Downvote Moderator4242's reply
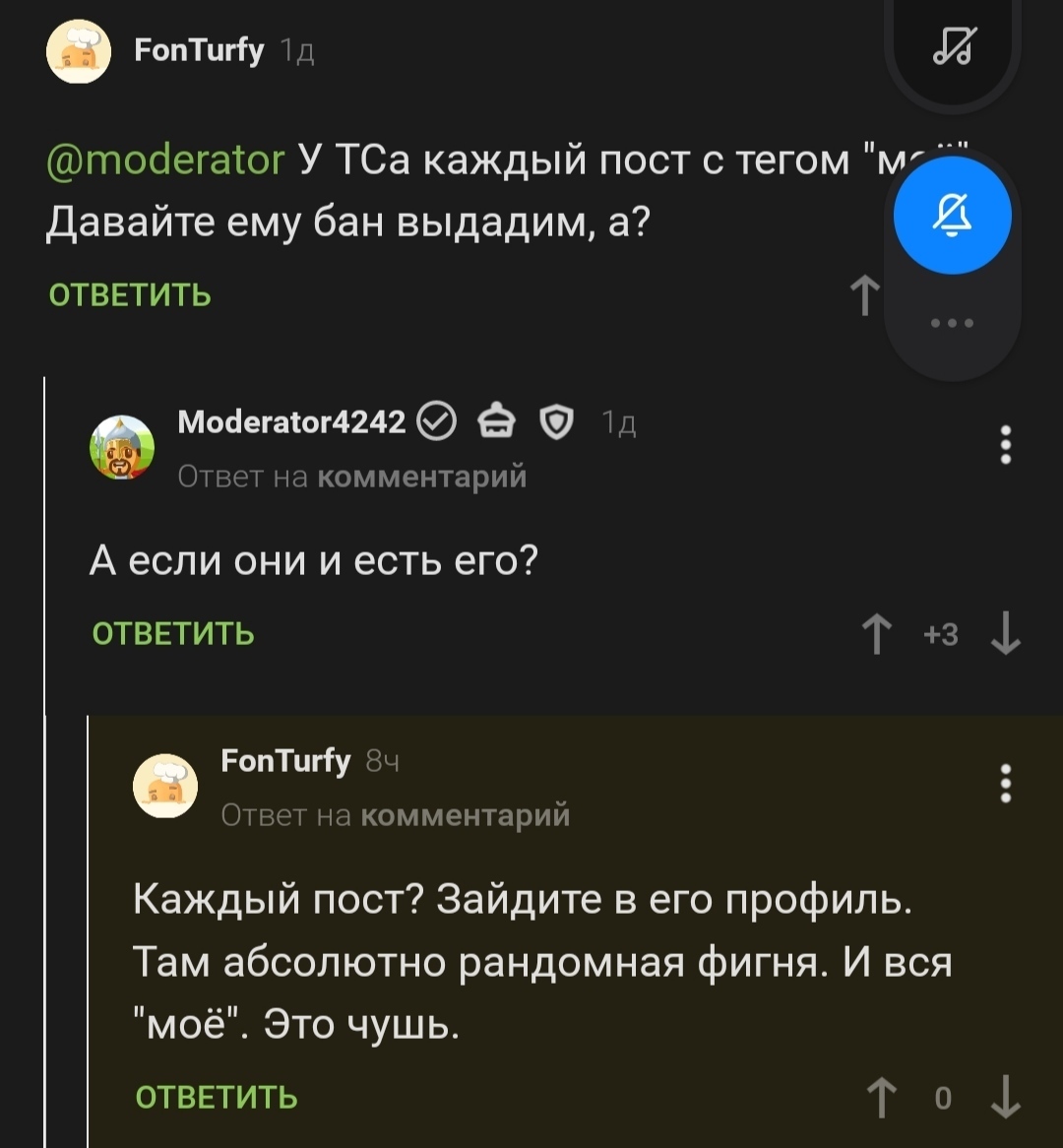The height and width of the screenshot is (1148, 1063). click(1005, 635)
